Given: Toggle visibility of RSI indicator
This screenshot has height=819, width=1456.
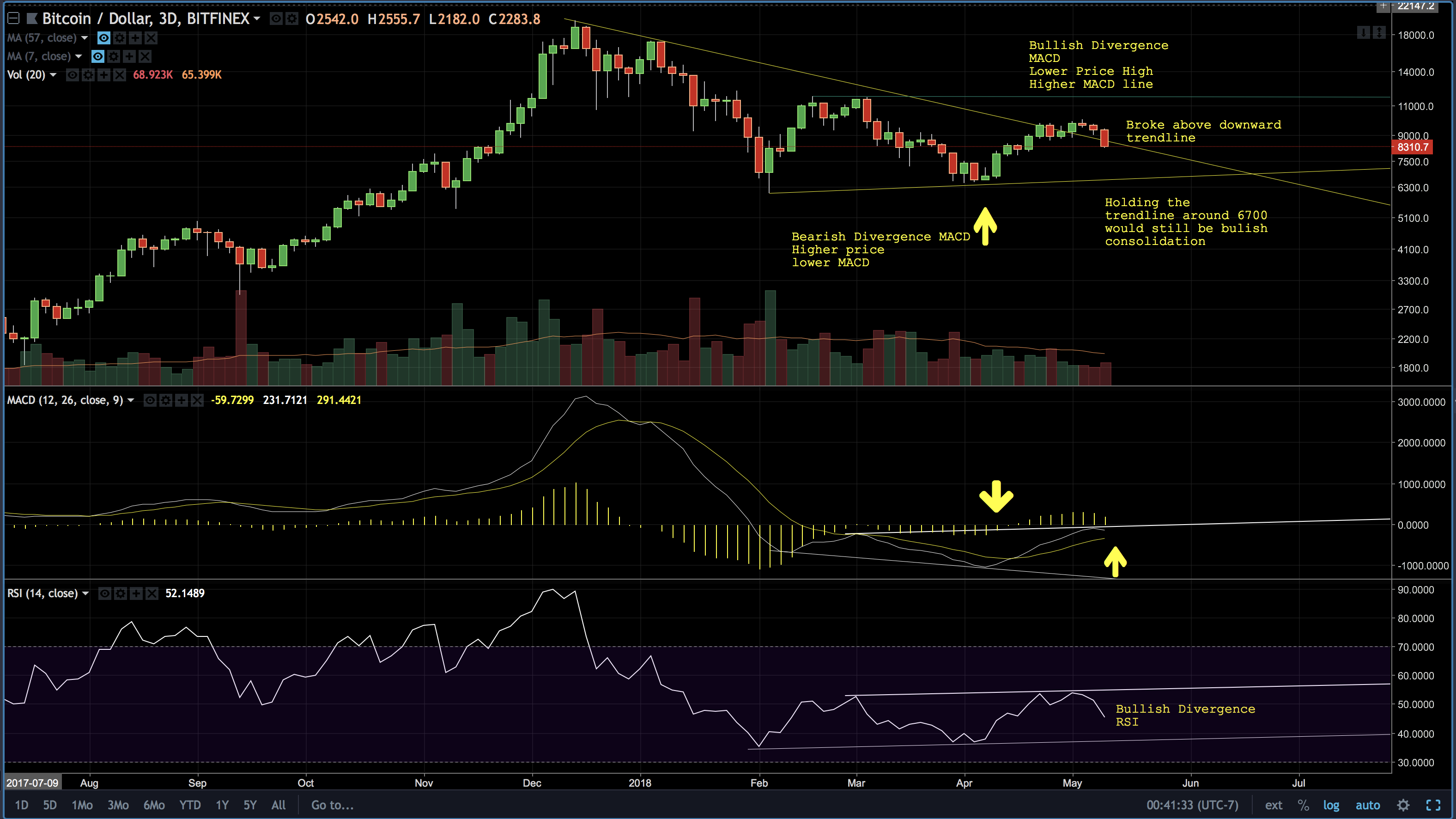Looking at the screenshot, I should click(104, 593).
